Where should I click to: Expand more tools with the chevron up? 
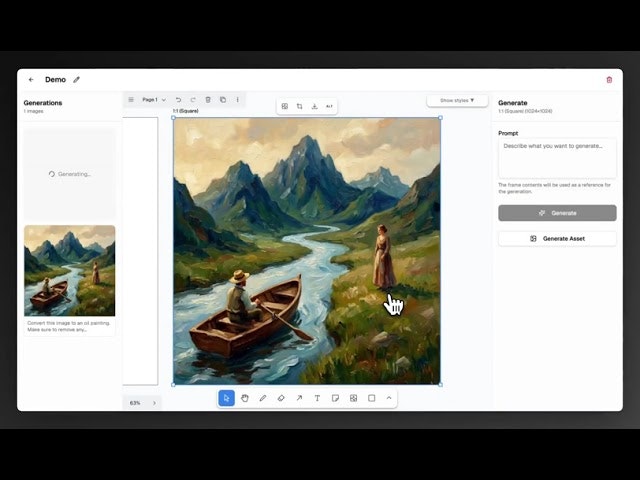[389, 398]
